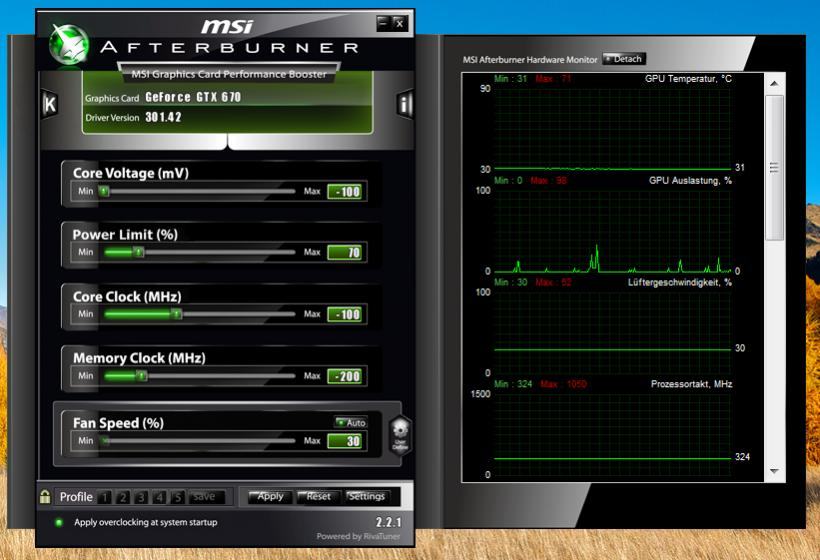Select profile slot 4
This screenshot has height=560, width=820.
(x=160, y=497)
